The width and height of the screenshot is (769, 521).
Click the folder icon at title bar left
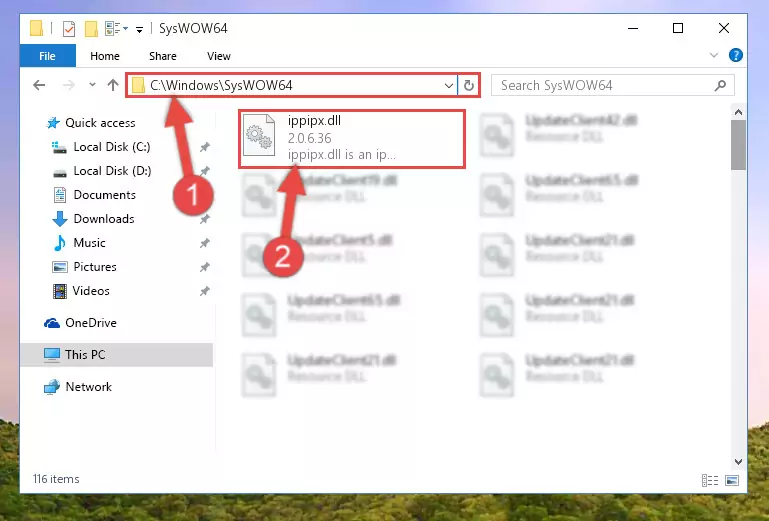pos(36,28)
